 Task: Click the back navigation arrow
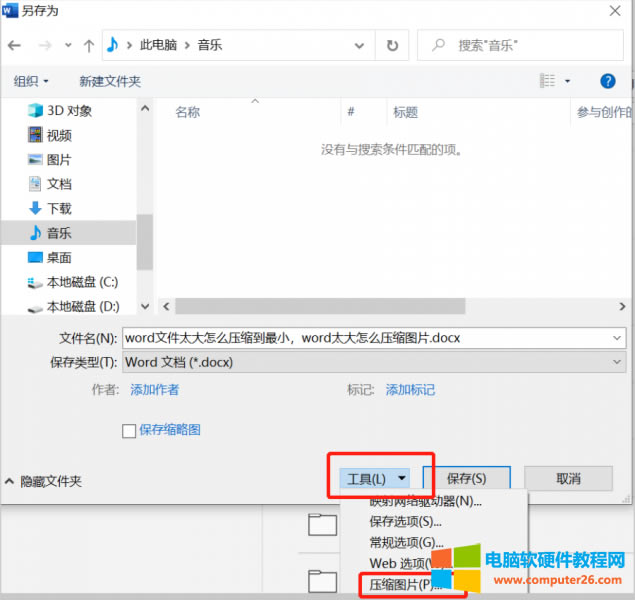[15, 46]
